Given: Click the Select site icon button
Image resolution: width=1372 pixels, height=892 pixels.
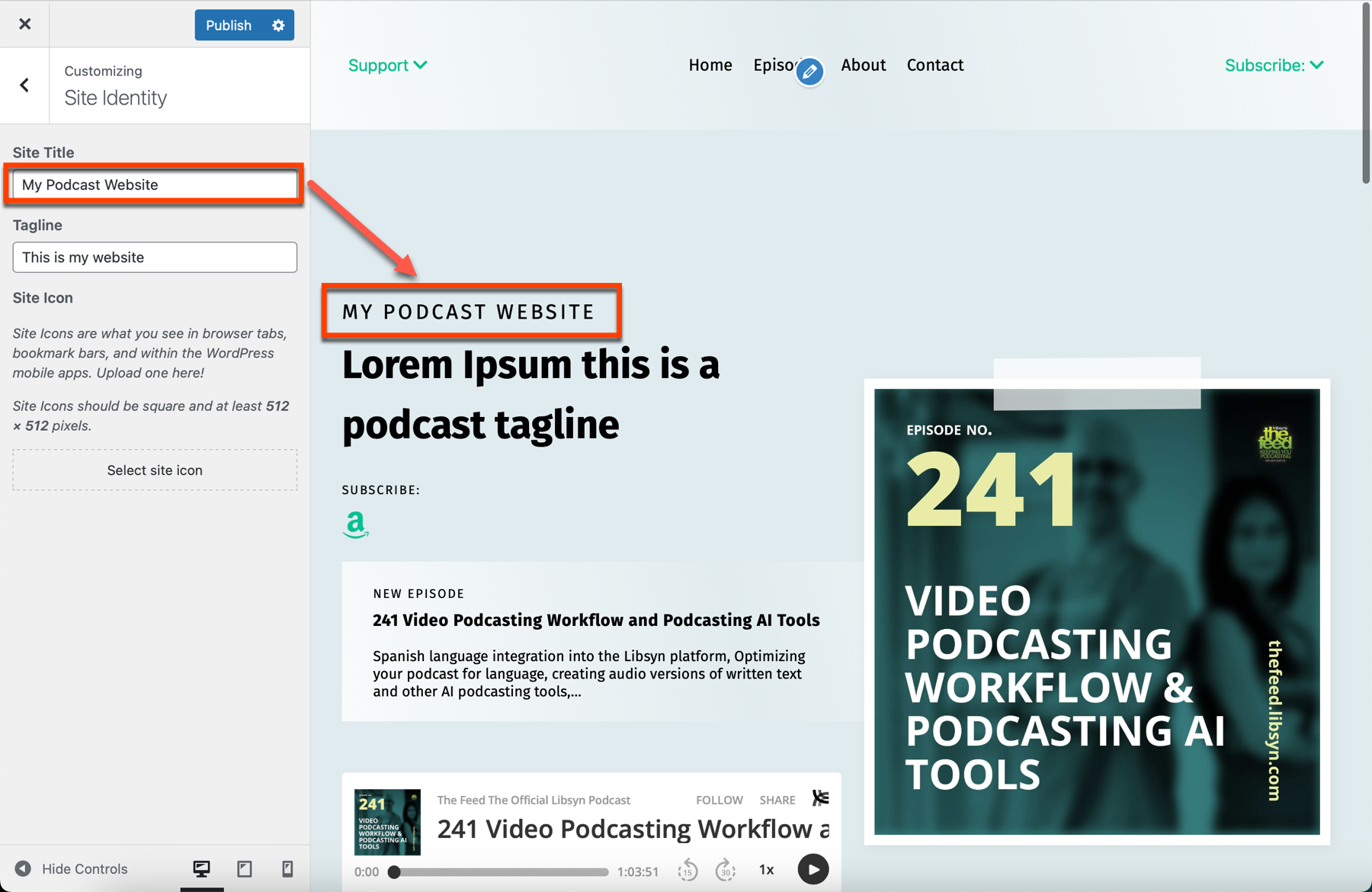Looking at the screenshot, I should [x=155, y=470].
